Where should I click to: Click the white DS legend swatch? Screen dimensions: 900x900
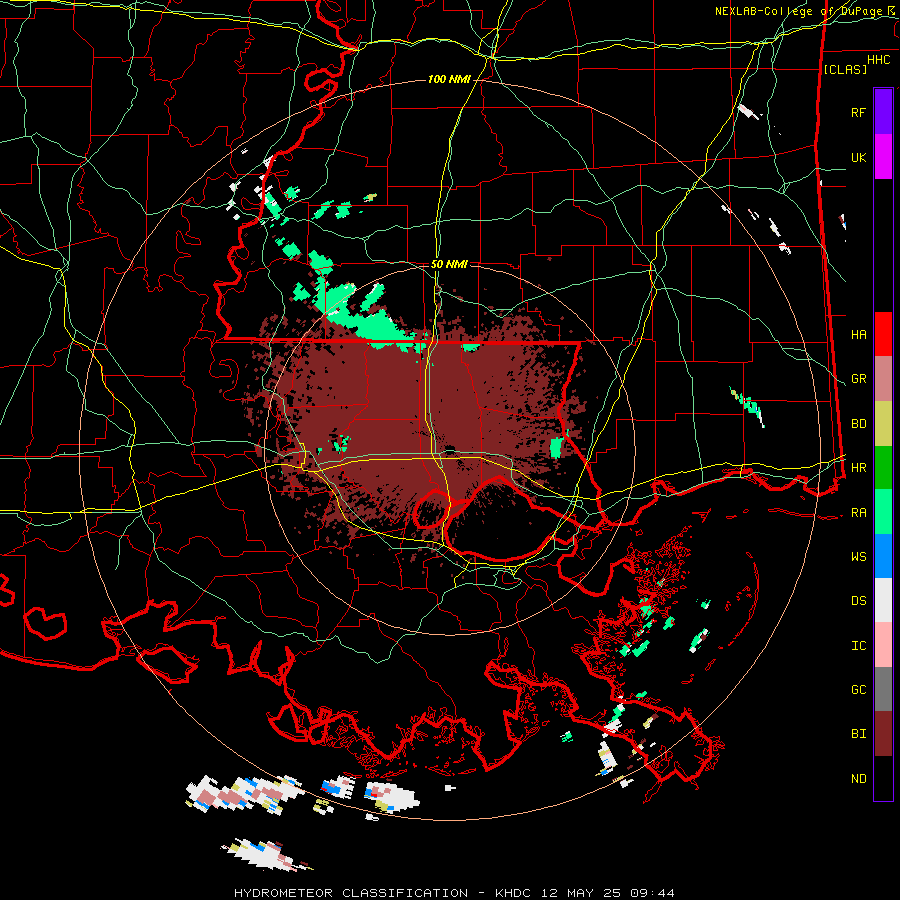tap(883, 600)
